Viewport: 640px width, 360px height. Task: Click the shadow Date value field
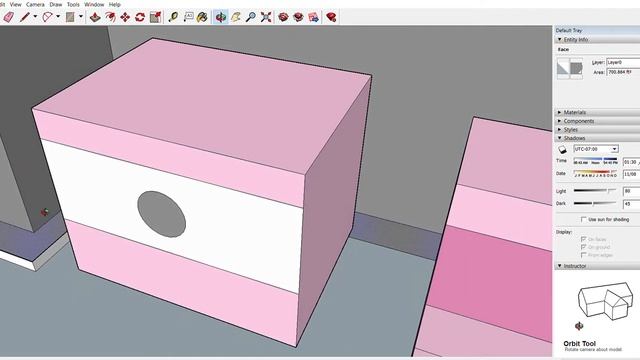(x=631, y=174)
